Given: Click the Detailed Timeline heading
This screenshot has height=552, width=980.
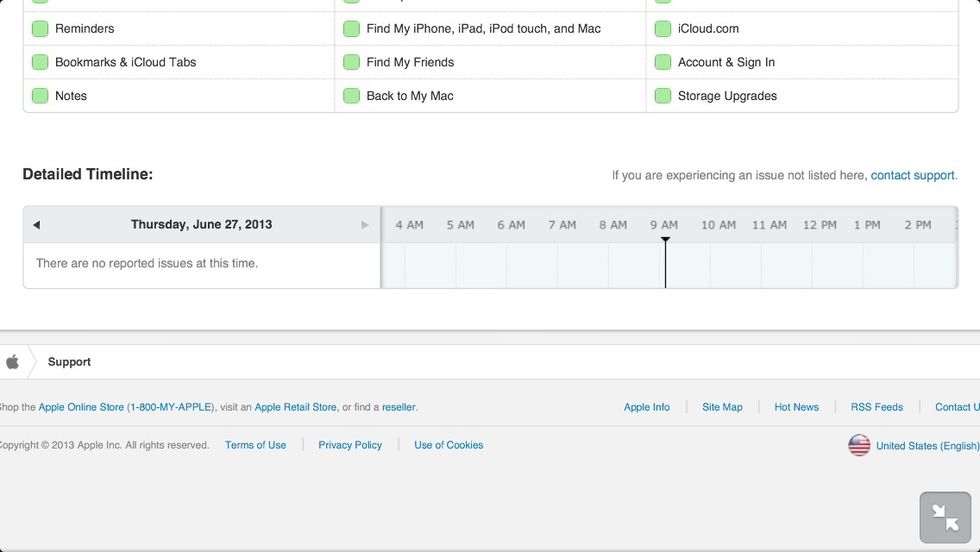Looking at the screenshot, I should (x=88, y=174).
